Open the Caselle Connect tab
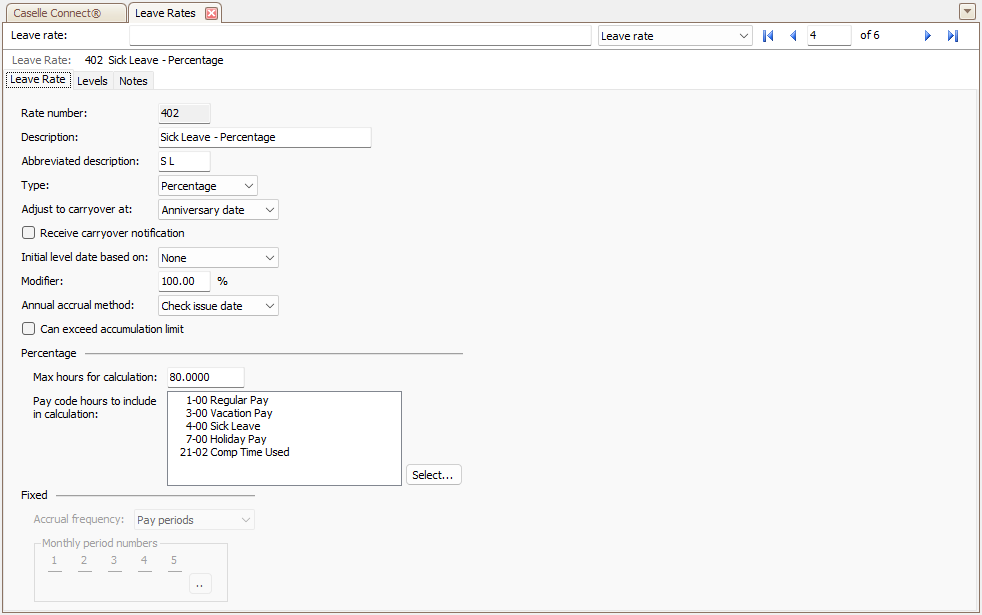This screenshot has height=615, width=982. click(65, 13)
